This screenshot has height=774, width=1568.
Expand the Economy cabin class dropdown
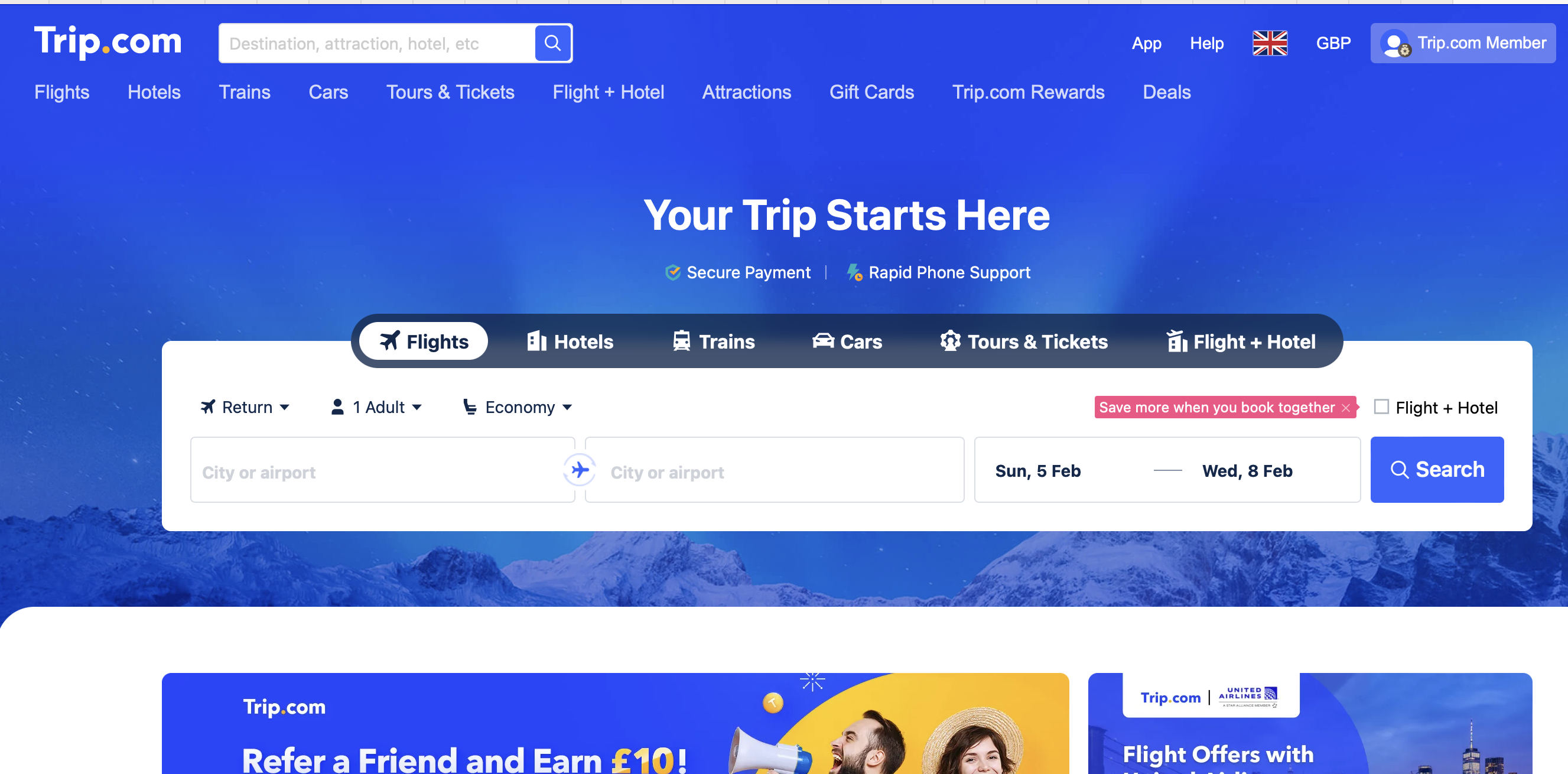click(518, 406)
